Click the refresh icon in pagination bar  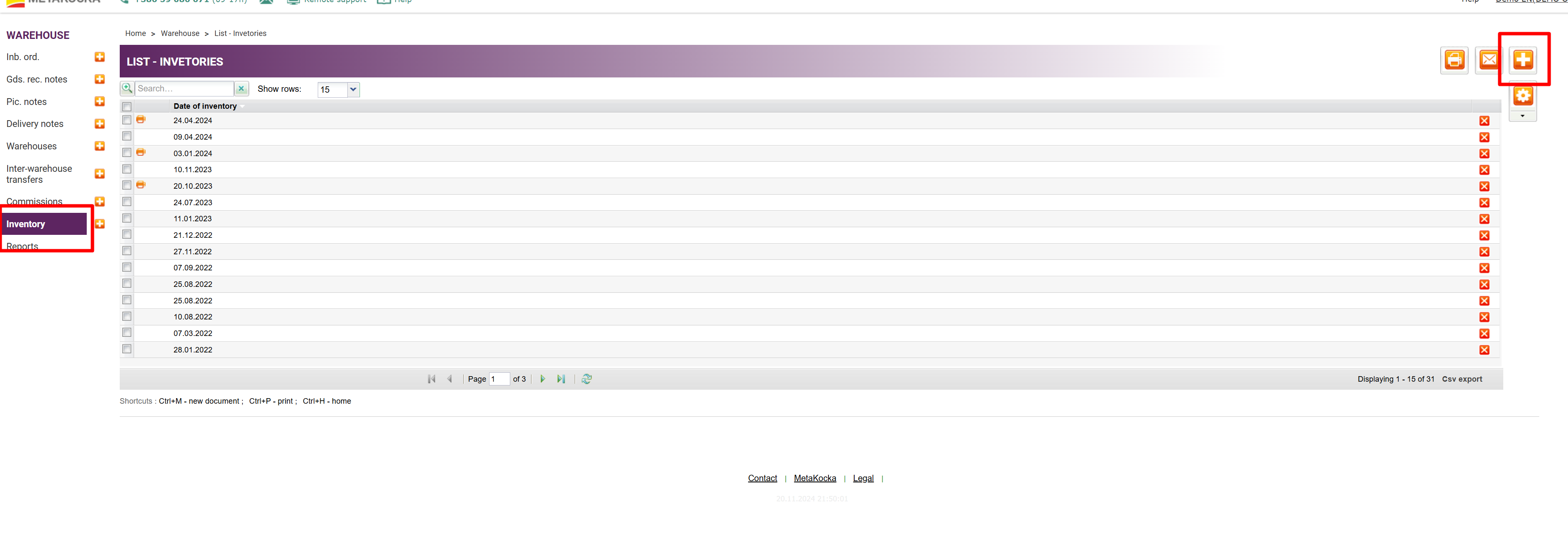(586, 379)
